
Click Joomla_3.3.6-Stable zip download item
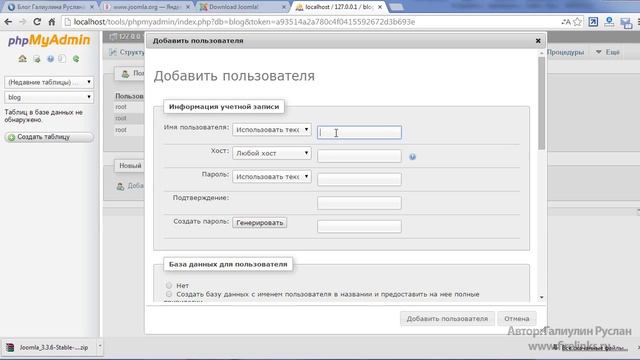tap(48, 347)
